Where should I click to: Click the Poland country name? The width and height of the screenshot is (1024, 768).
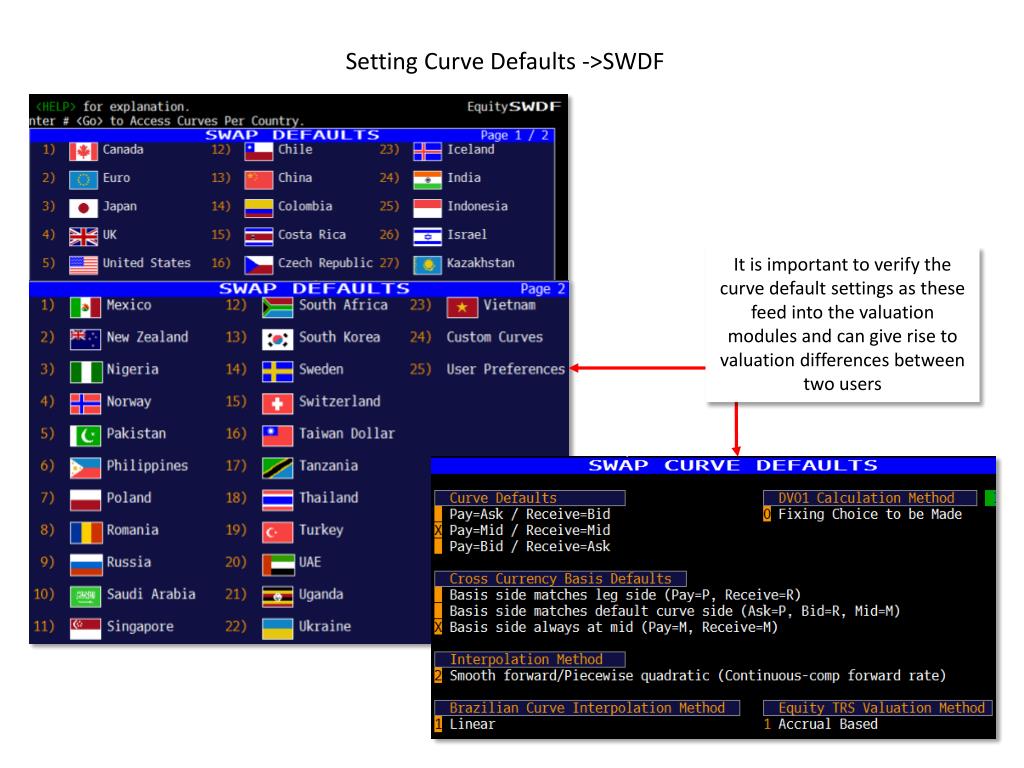[x=129, y=498]
